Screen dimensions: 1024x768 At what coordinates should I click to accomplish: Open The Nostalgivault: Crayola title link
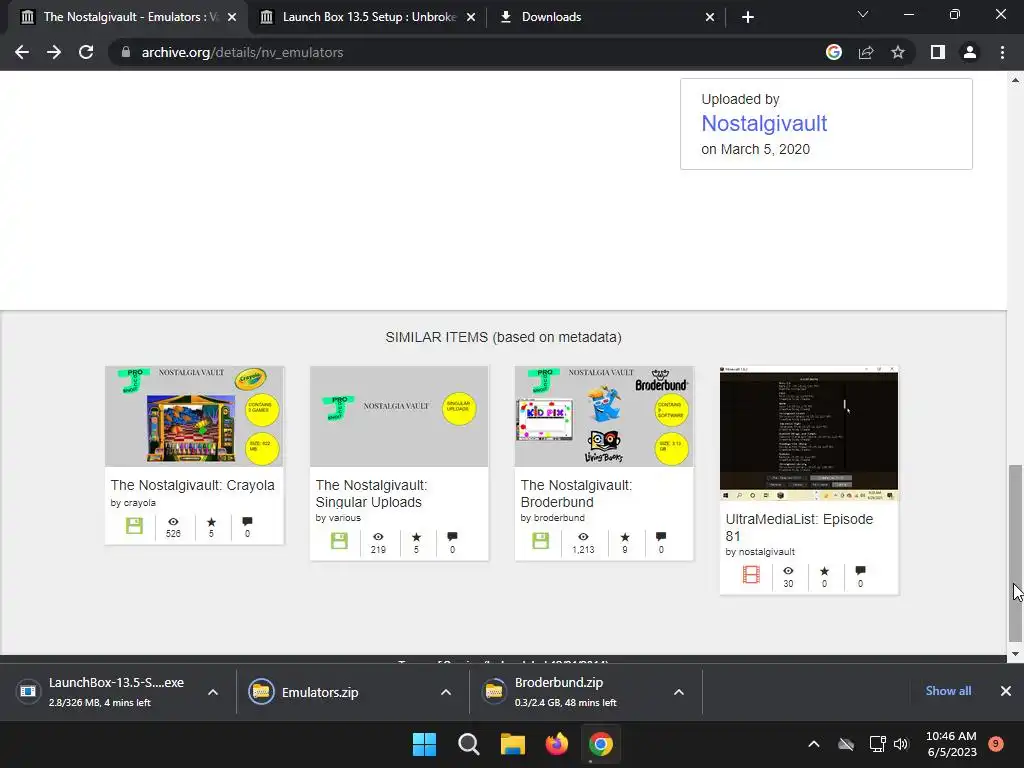pyautogui.click(x=193, y=485)
